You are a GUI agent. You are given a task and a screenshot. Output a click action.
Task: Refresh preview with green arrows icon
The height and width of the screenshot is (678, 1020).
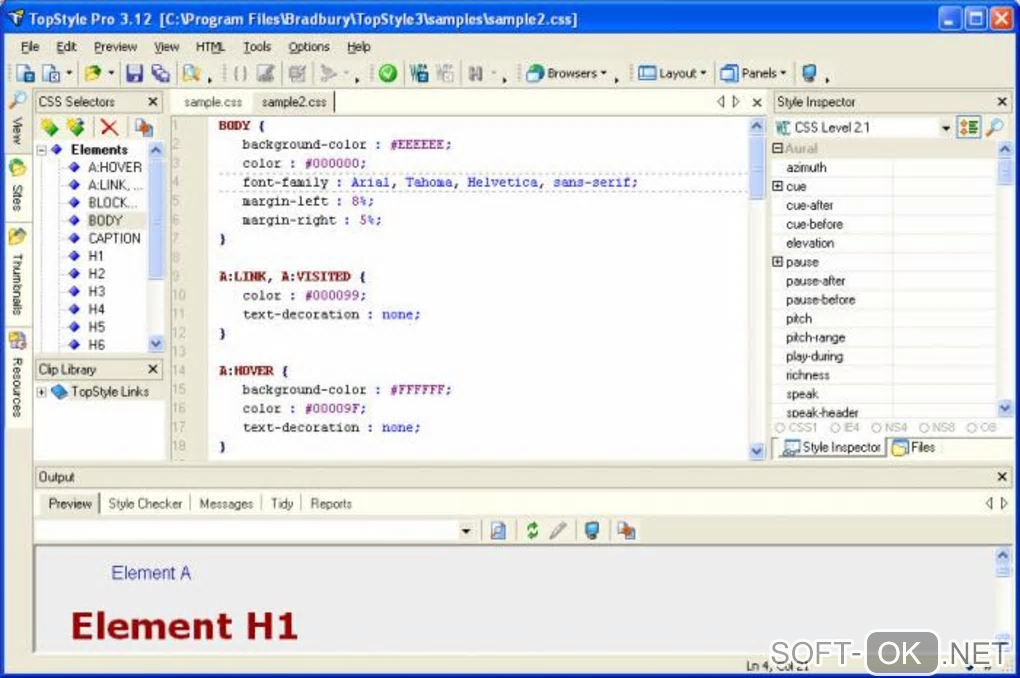coord(532,530)
